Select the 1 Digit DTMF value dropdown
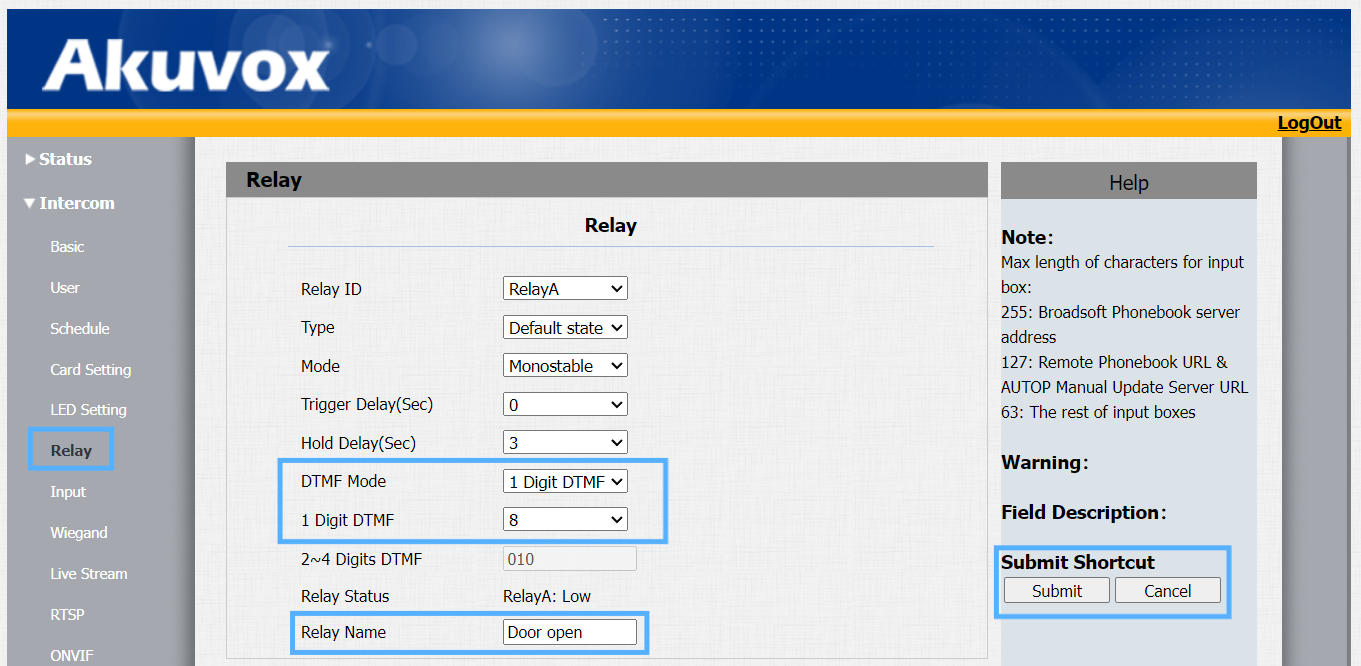The width and height of the screenshot is (1361, 666). [x=565, y=520]
